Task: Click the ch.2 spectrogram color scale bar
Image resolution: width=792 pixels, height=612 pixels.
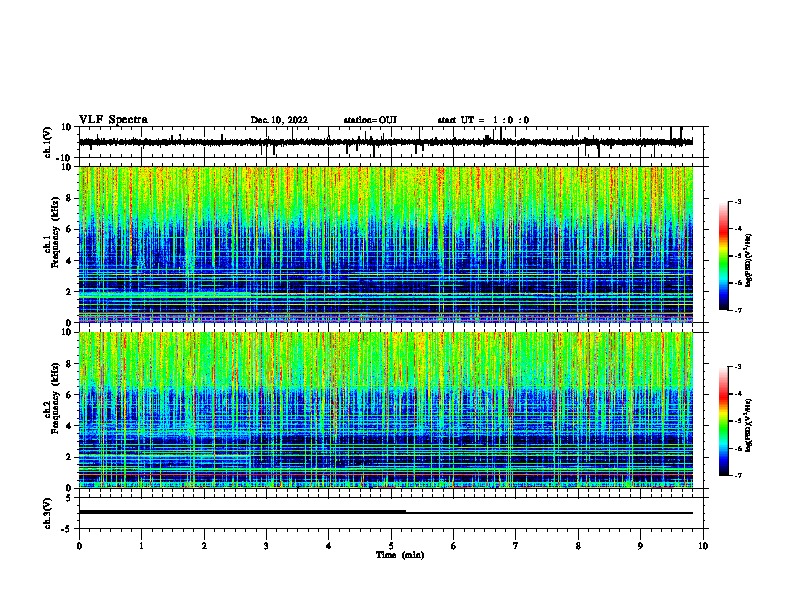Action: [723, 421]
